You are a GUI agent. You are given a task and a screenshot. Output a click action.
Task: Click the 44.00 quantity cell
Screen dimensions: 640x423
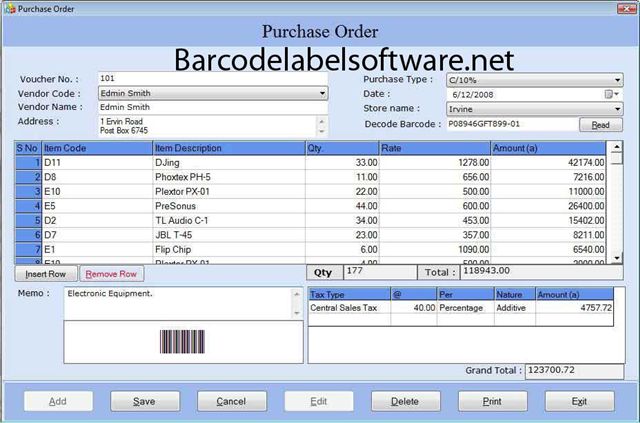click(342, 206)
